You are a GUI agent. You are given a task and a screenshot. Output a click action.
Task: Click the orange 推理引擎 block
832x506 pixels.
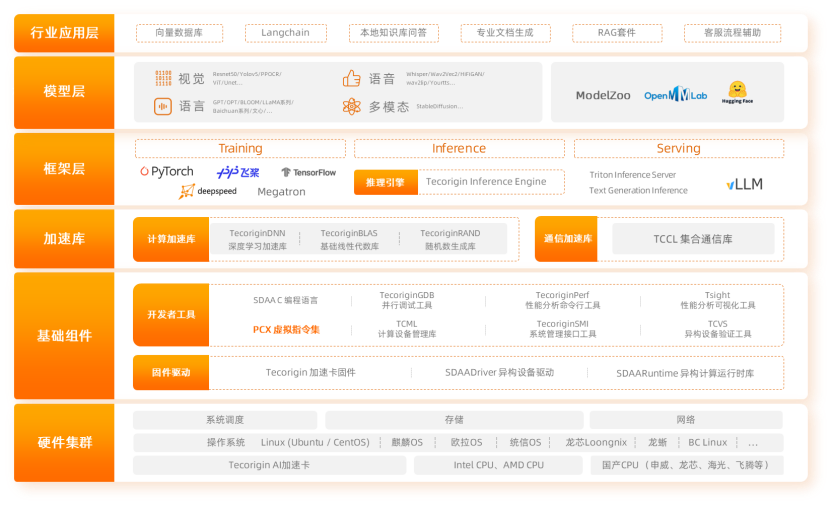pyautogui.click(x=386, y=182)
